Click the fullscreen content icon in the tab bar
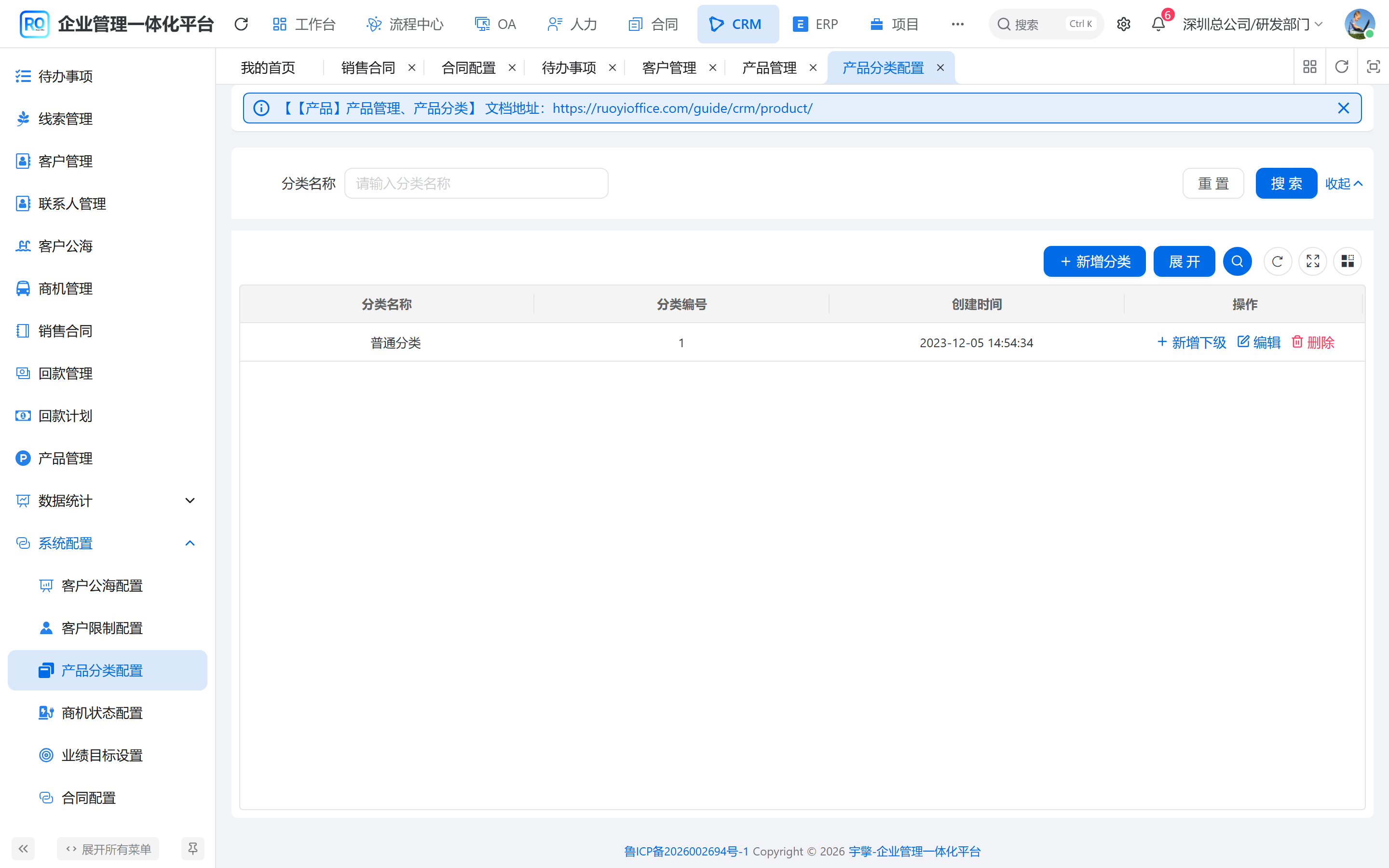The image size is (1389, 868). tap(1373, 67)
